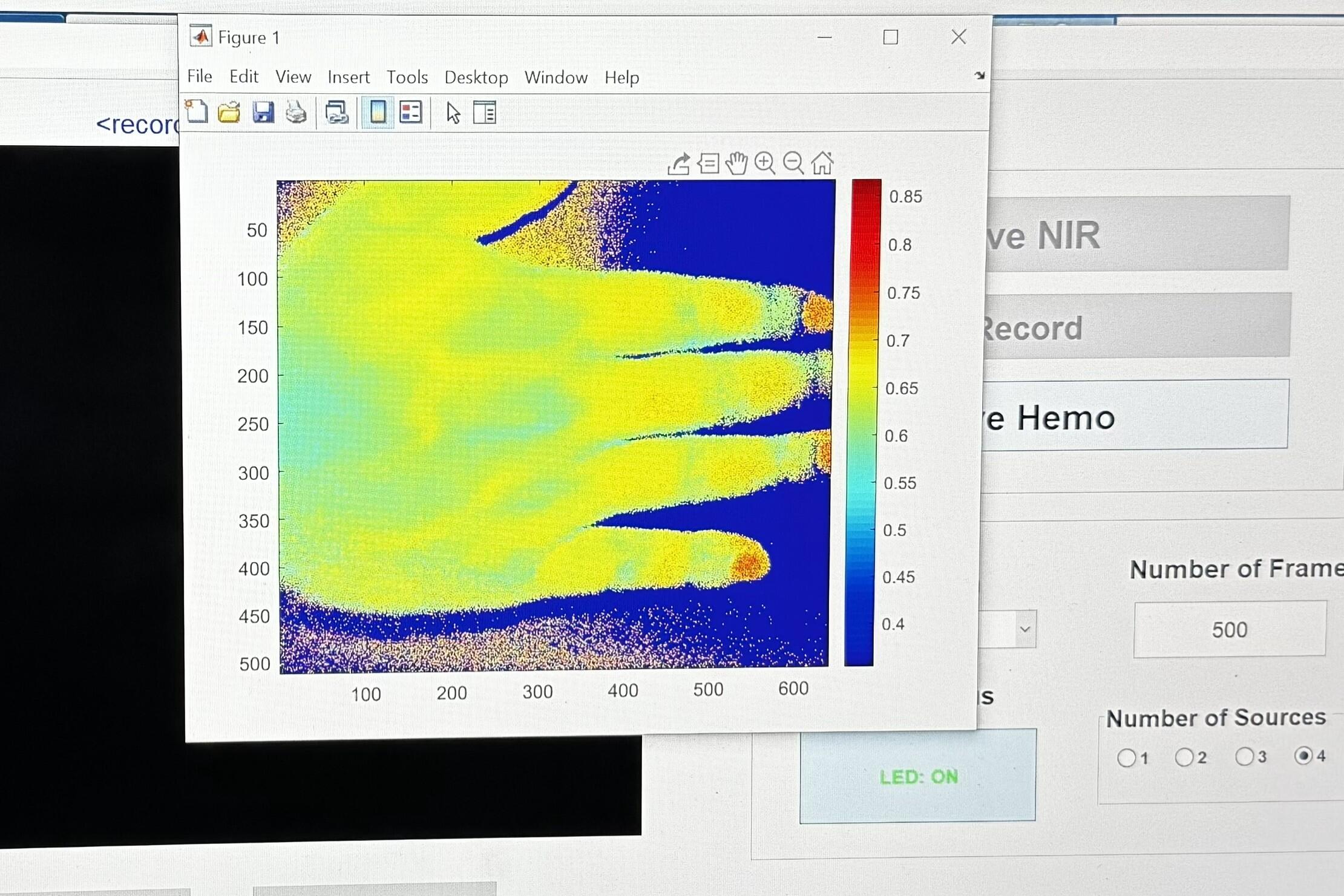Click the New Figure toolbar icon
This screenshot has width=1344, height=896.
pos(197,112)
